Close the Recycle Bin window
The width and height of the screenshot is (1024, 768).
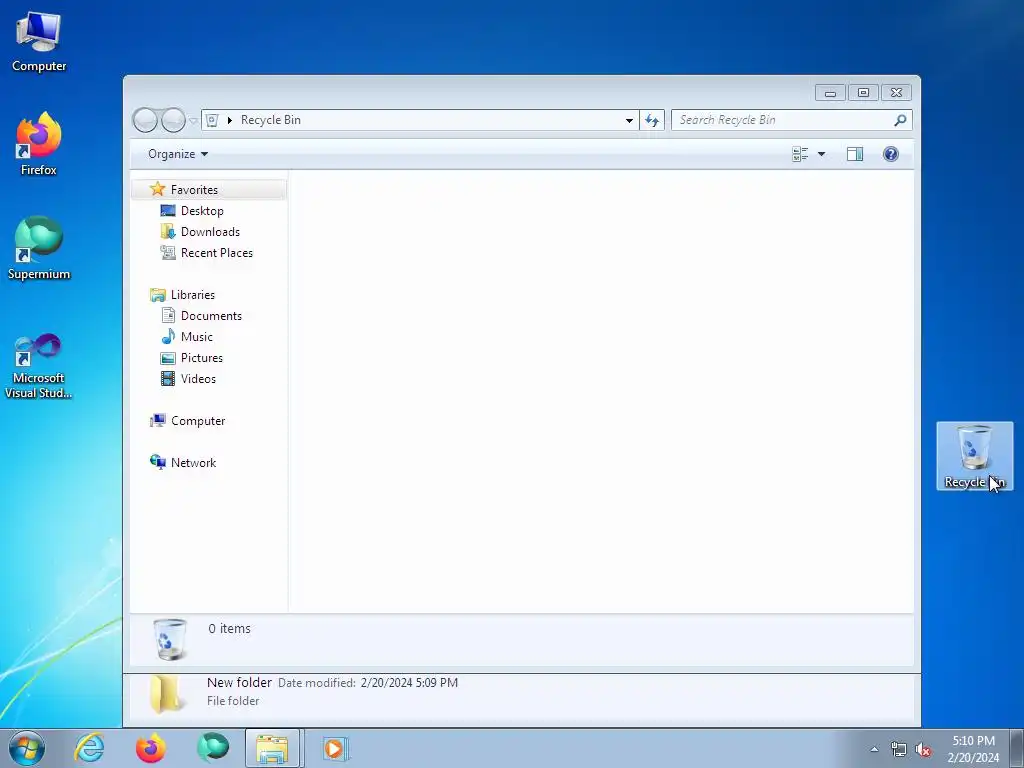[x=896, y=93]
